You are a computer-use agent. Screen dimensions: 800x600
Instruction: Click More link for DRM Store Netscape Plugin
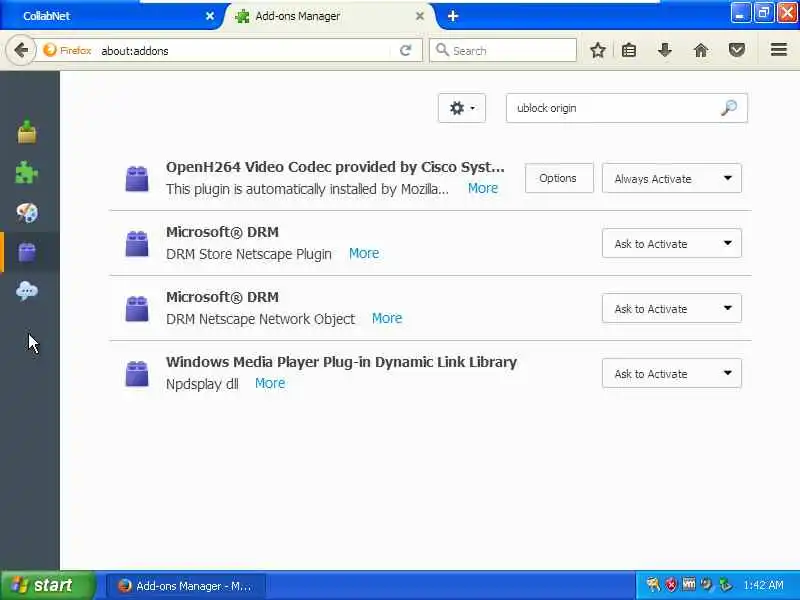(x=364, y=253)
